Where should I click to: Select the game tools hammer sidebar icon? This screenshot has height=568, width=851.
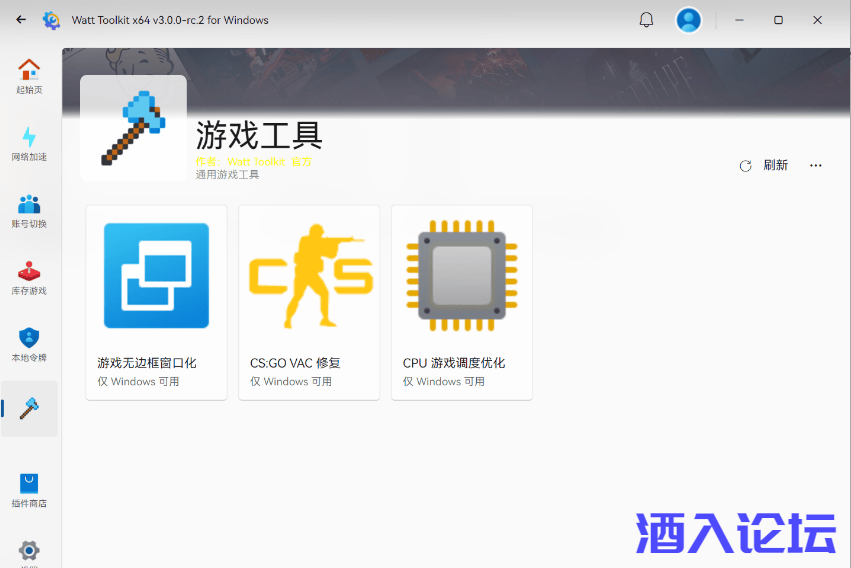[x=29, y=408]
